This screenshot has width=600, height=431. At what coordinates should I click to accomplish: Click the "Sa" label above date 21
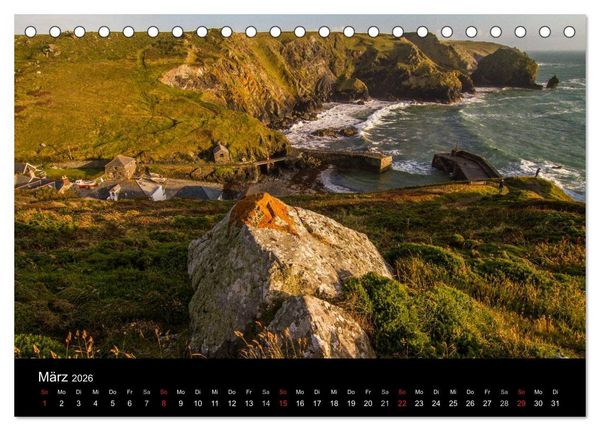385,392
